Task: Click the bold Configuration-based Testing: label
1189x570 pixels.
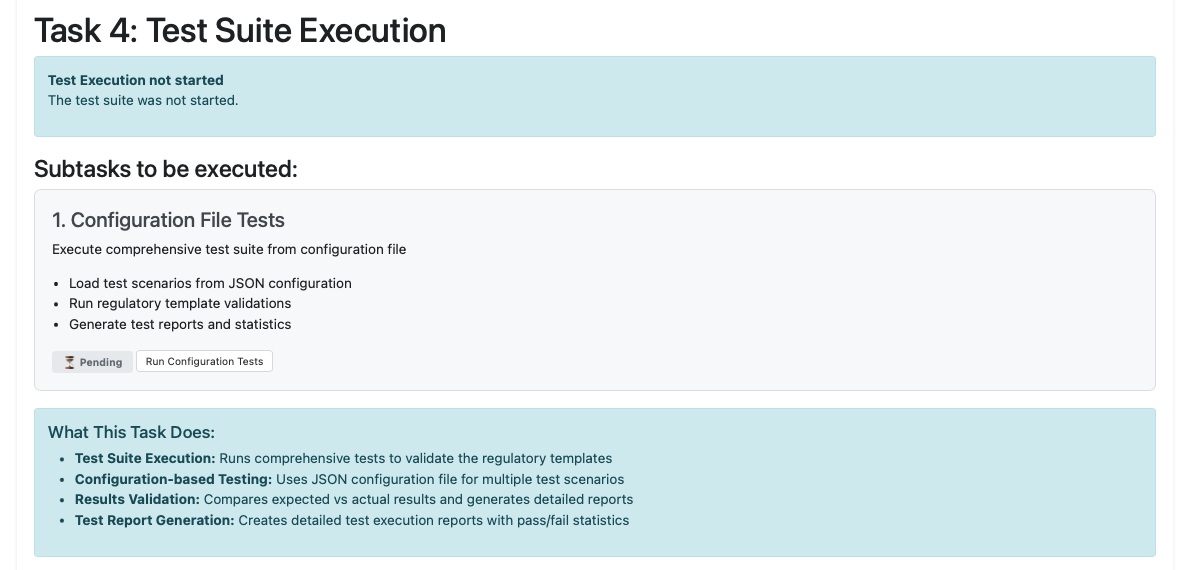Action: pos(173,479)
